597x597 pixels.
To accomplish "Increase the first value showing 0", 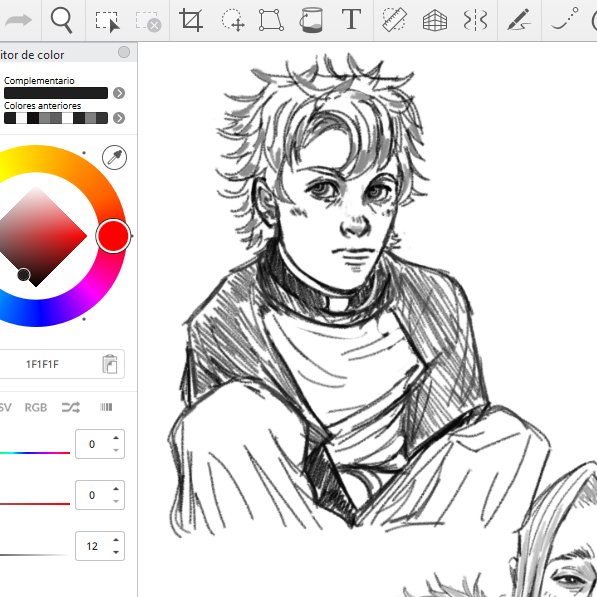I will [x=116, y=438].
